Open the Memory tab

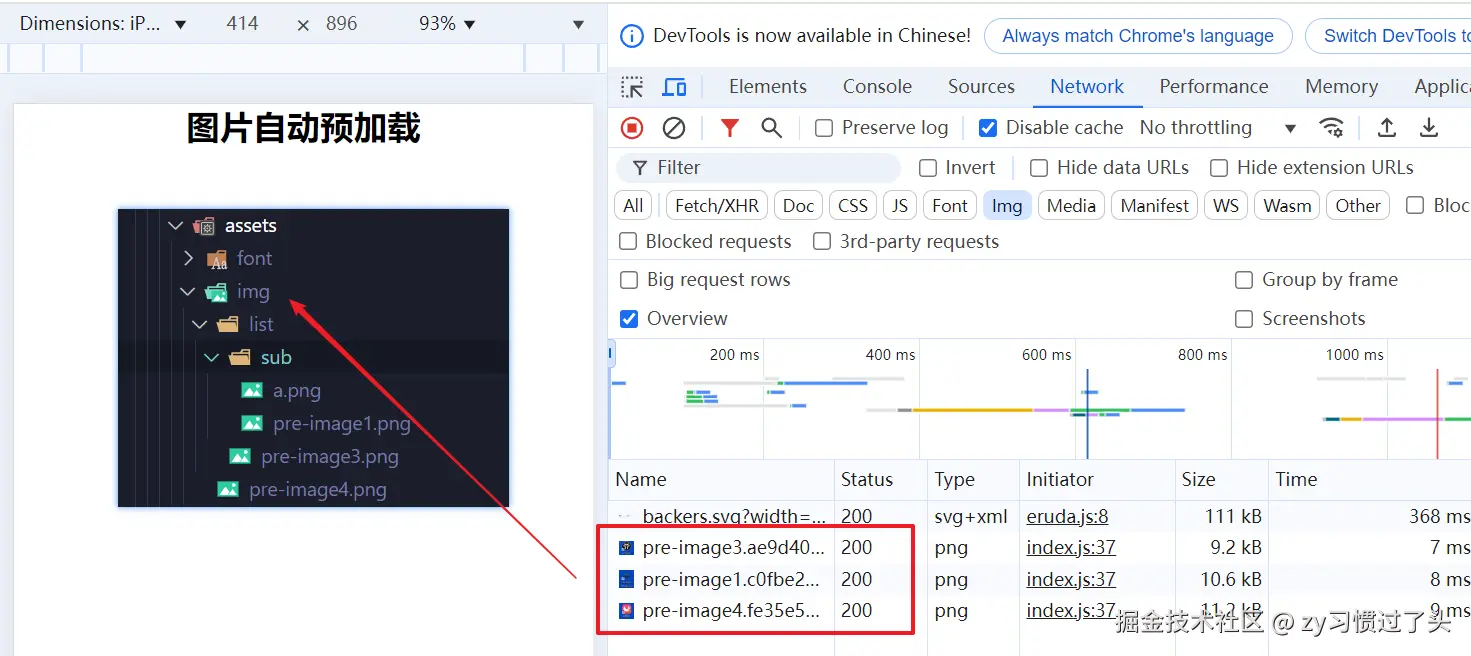(1341, 87)
